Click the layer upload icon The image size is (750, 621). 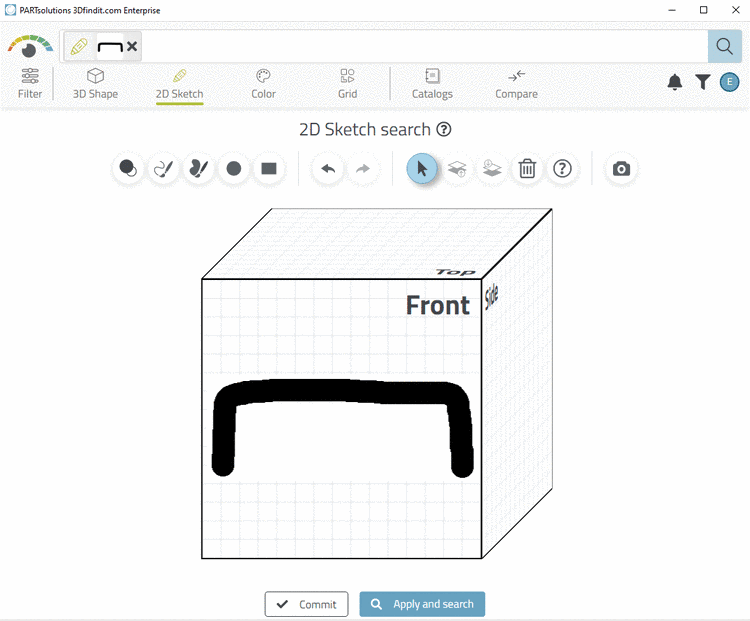pos(457,168)
